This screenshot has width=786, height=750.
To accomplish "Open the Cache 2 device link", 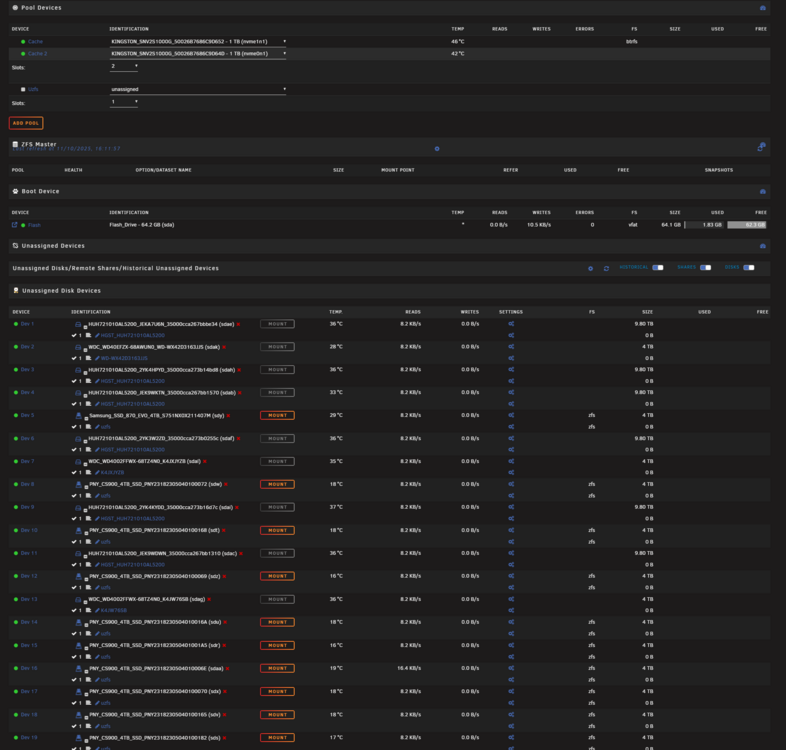I will click(38, 54).
